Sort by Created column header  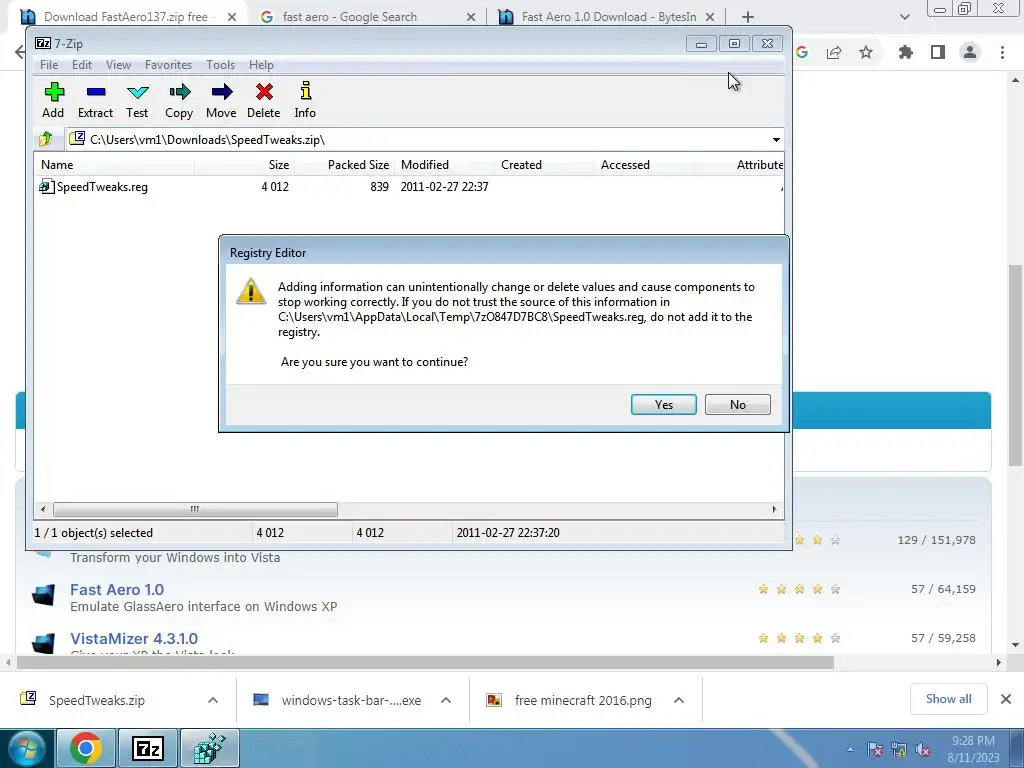click(x=545, y=165)
